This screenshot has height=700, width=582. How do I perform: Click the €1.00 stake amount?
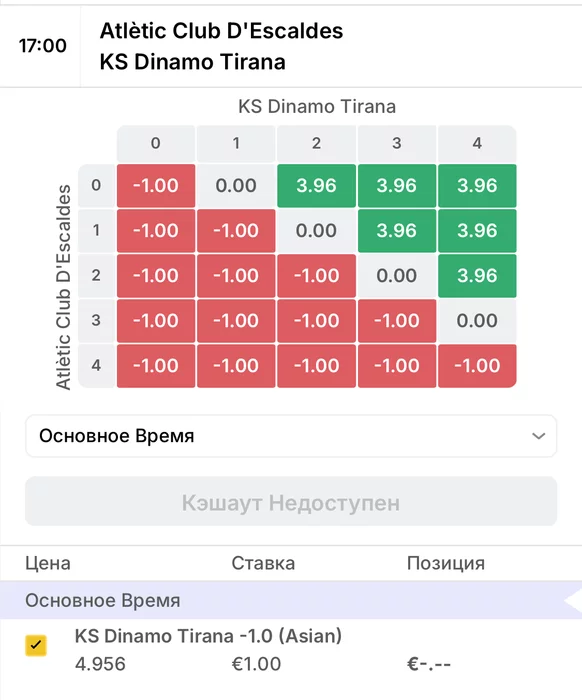(256, 664)
